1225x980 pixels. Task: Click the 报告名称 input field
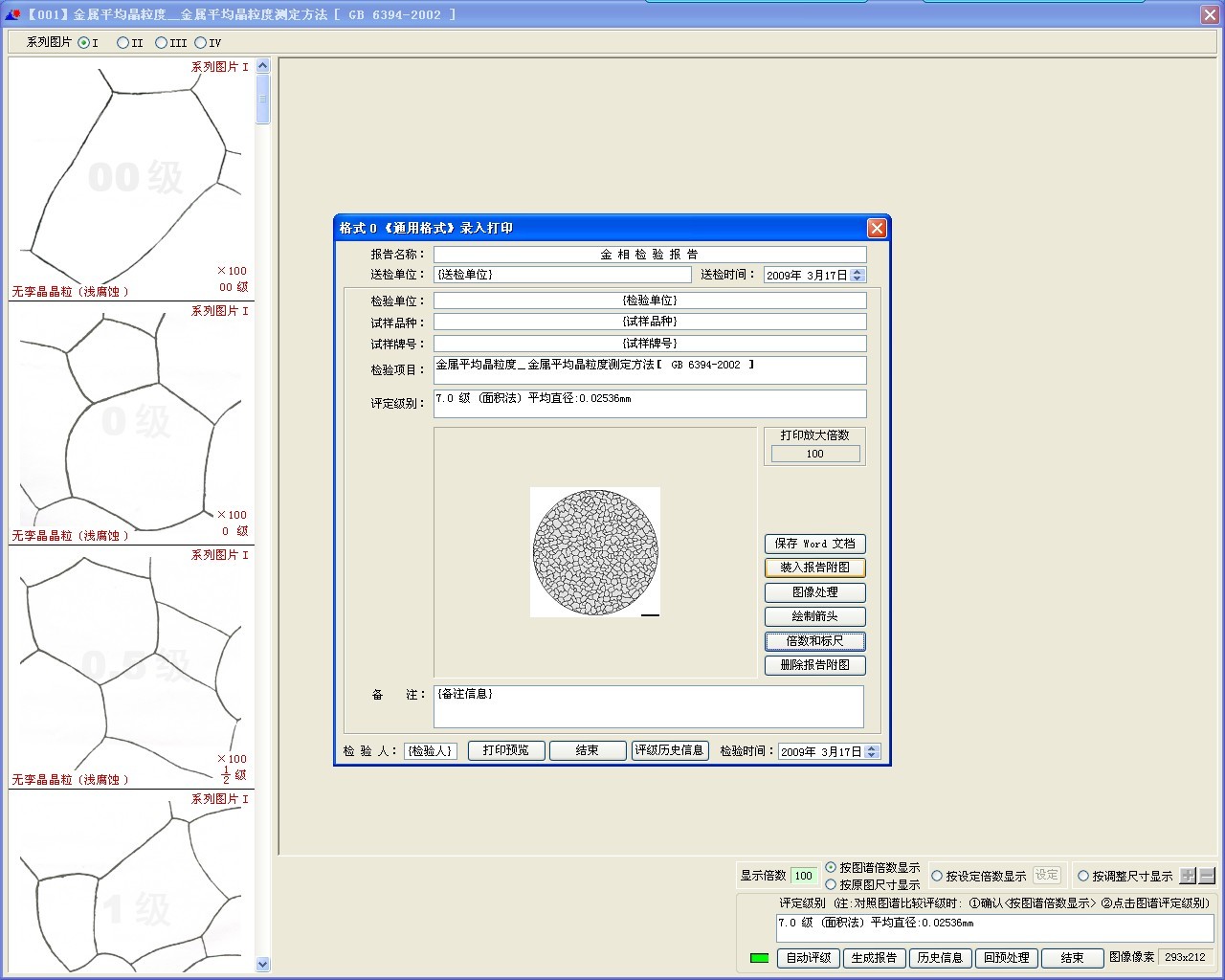pyautogui.click(x=650, y=255)
